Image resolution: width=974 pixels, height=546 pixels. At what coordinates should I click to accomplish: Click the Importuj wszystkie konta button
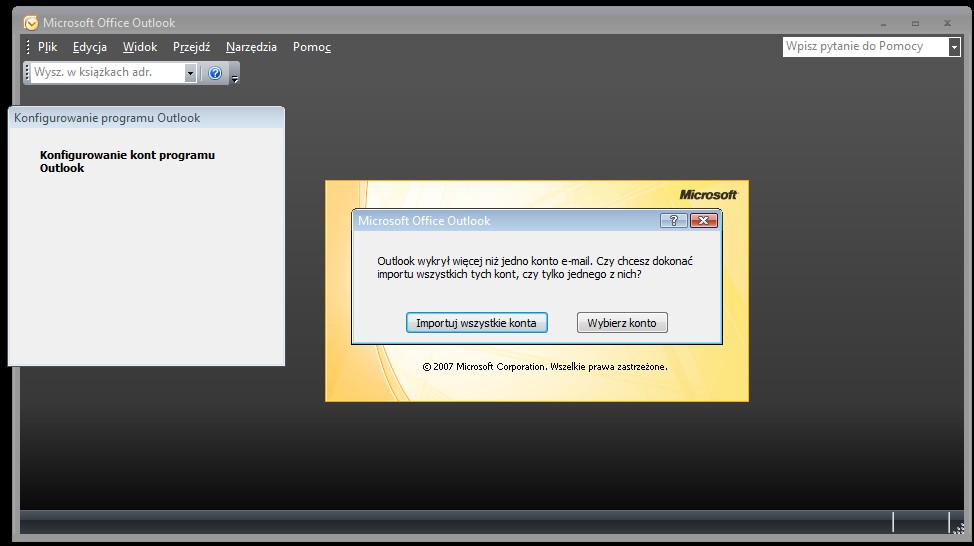(x=476, y=323)
